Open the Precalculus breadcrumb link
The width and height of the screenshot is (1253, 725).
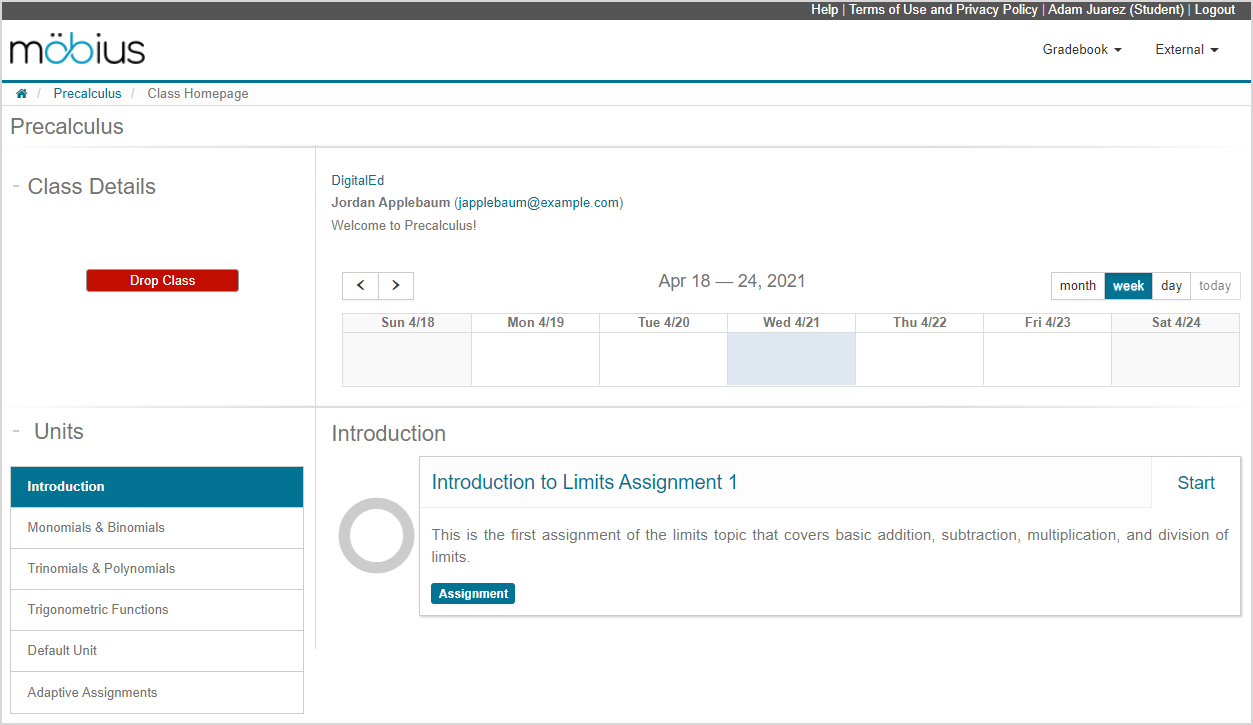click(87, 93)
